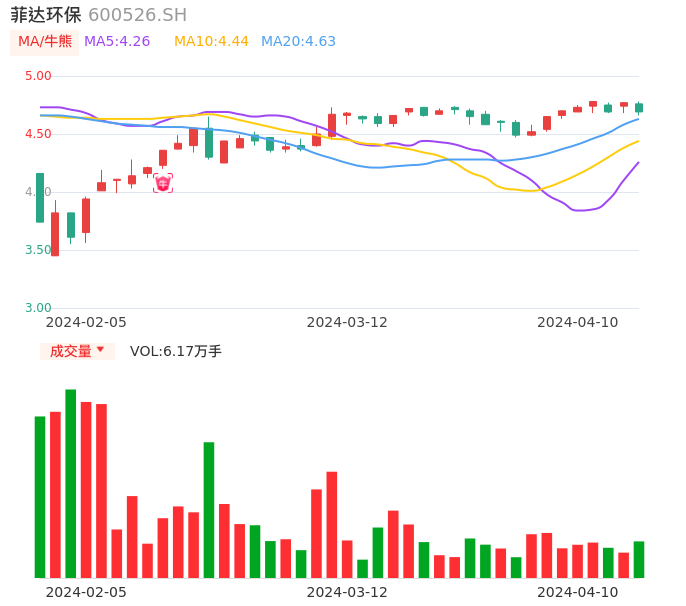This screenshot has height=606, width=686.
Task: Toggle the MA20:4.63 legend label
Action: pos(298,42)
